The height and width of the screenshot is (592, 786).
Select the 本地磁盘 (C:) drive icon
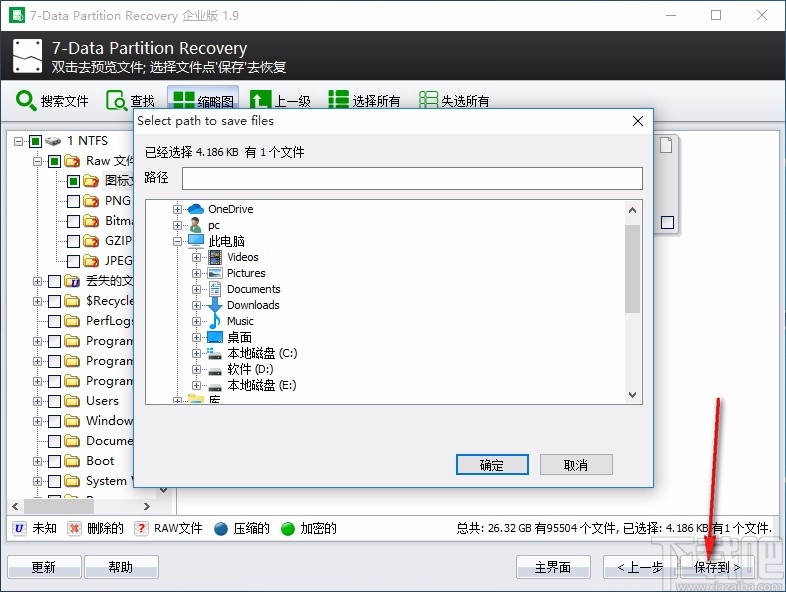(215, 353)
